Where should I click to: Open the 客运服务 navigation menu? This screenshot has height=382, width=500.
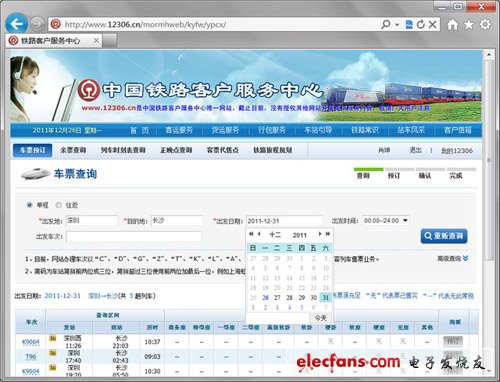[179, 130]
